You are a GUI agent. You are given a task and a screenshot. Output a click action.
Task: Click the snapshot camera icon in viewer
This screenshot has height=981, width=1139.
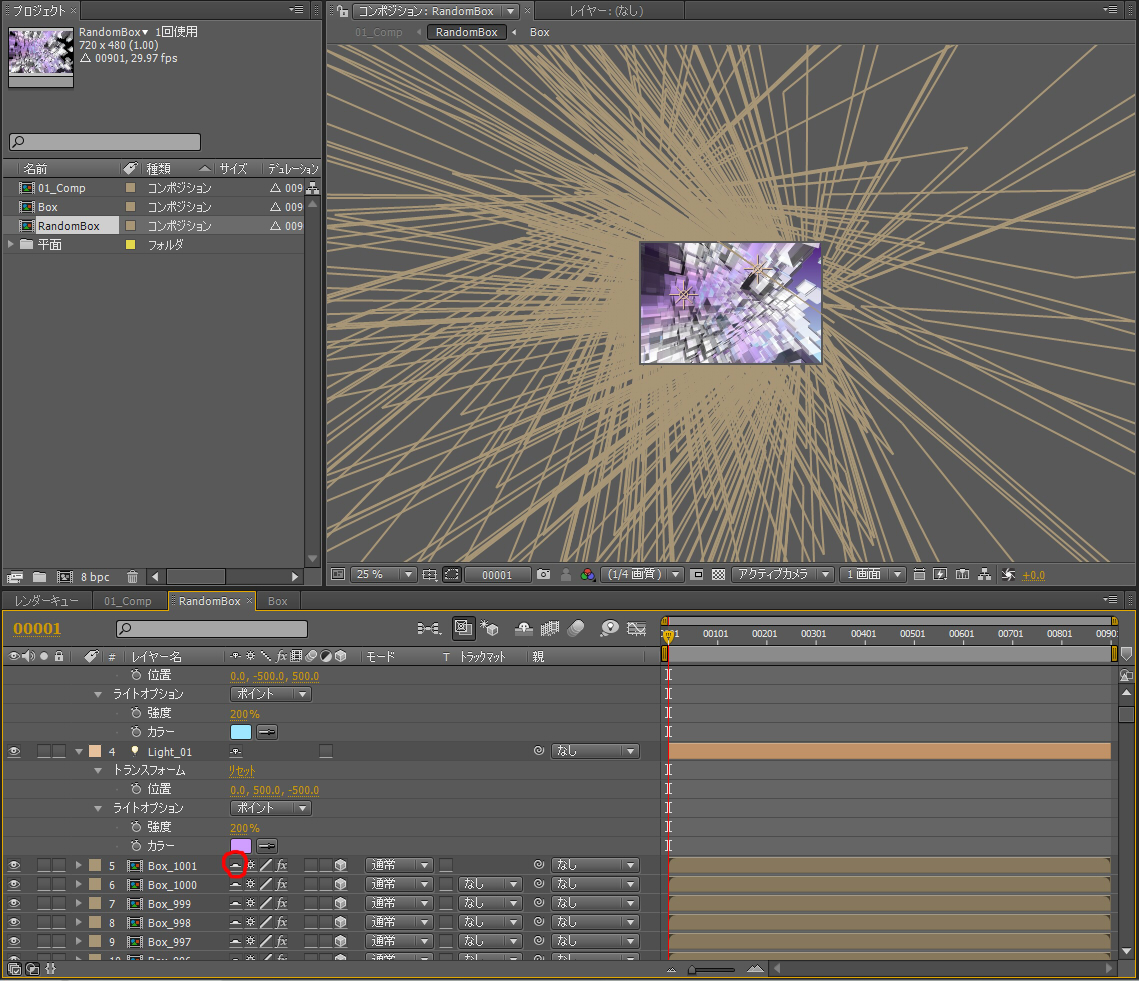(543, 575)
